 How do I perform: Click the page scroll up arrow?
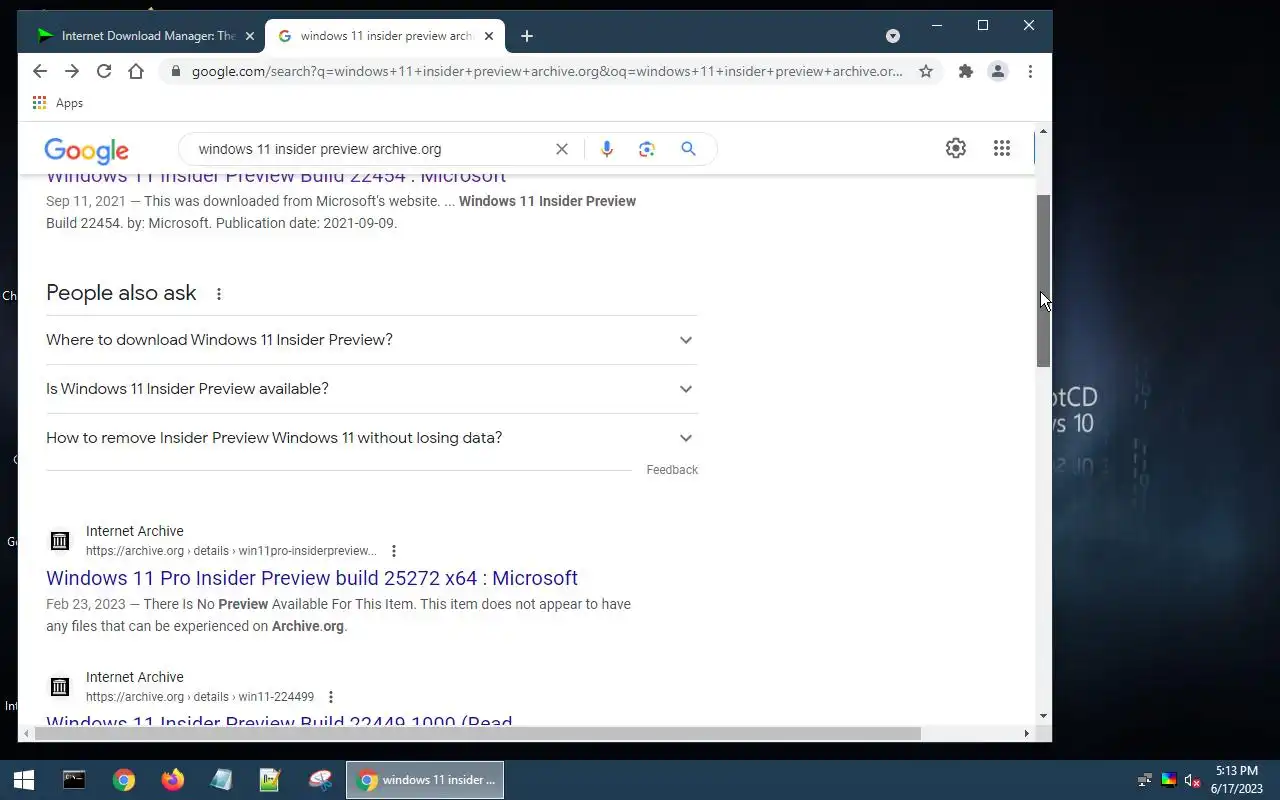[x=1043, y=132]
